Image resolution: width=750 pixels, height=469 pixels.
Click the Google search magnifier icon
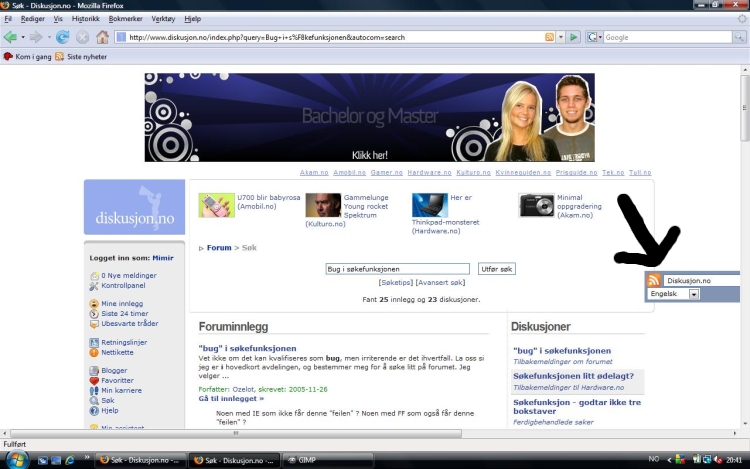point(739,37)
